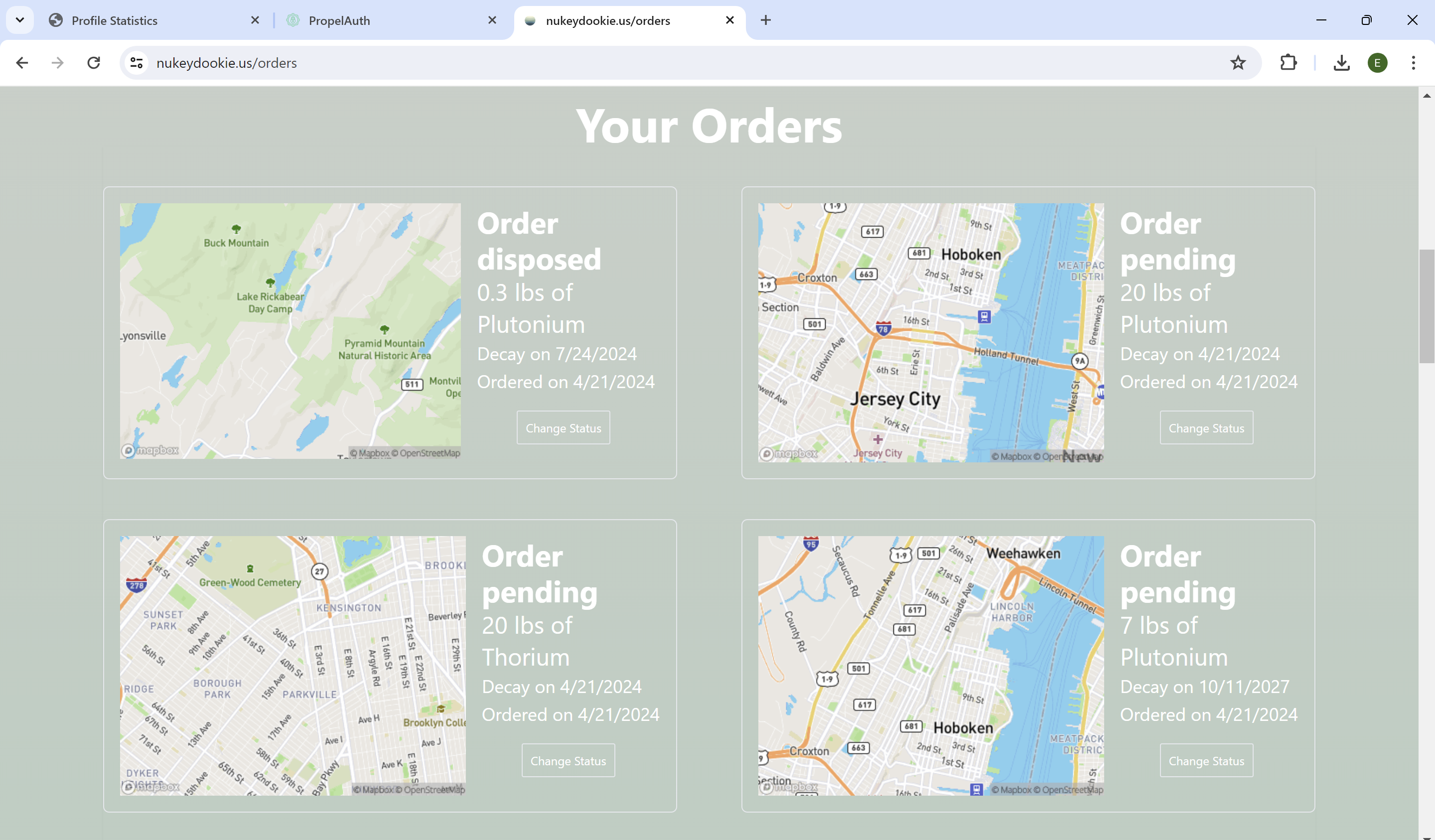Change Status of disposed Plutonium order
Image resolution: width=1435 pixels, height=840 pixels.
(x=563, y=427)
